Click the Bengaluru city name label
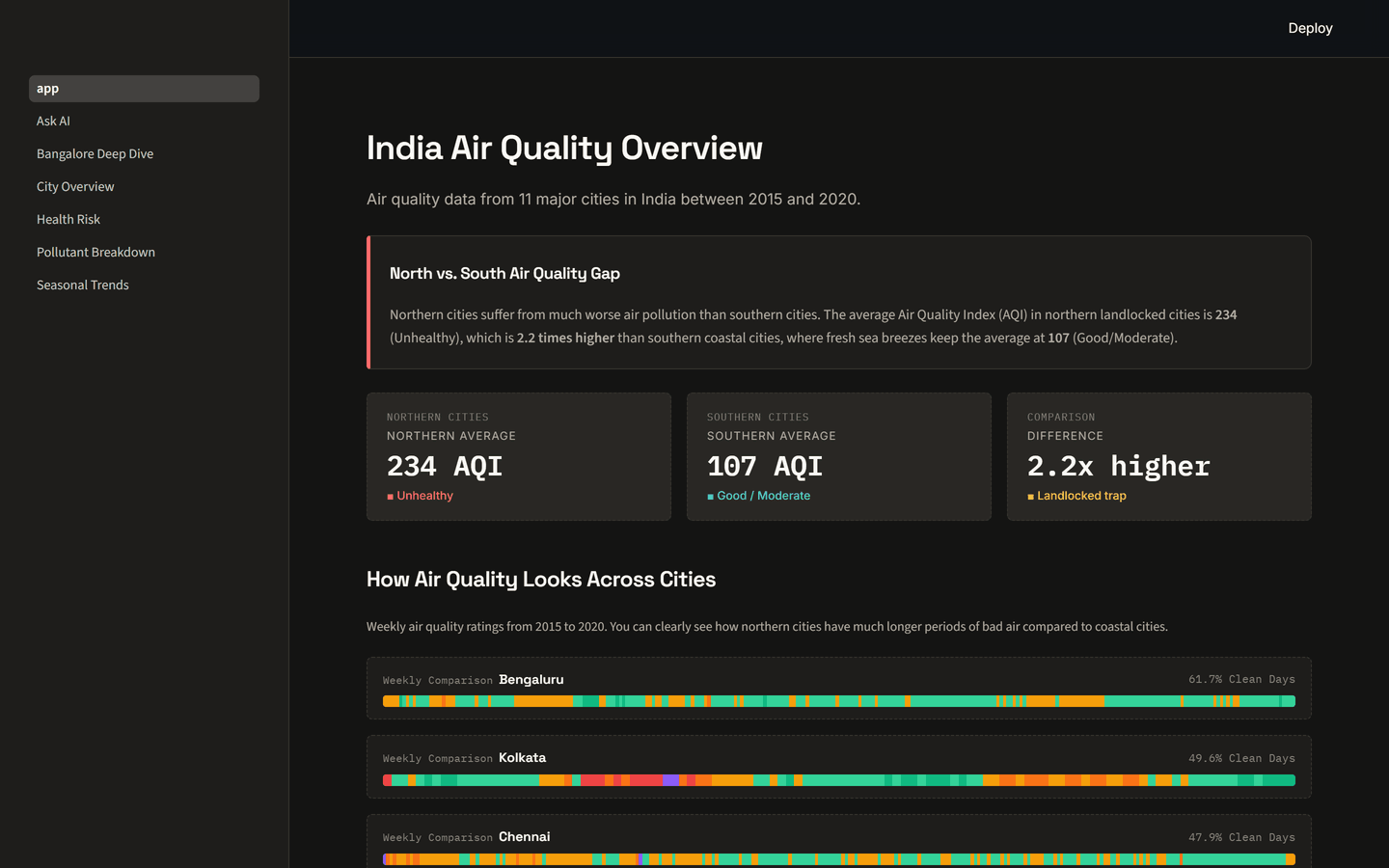 pyautogui.click(x=531, y=680)
